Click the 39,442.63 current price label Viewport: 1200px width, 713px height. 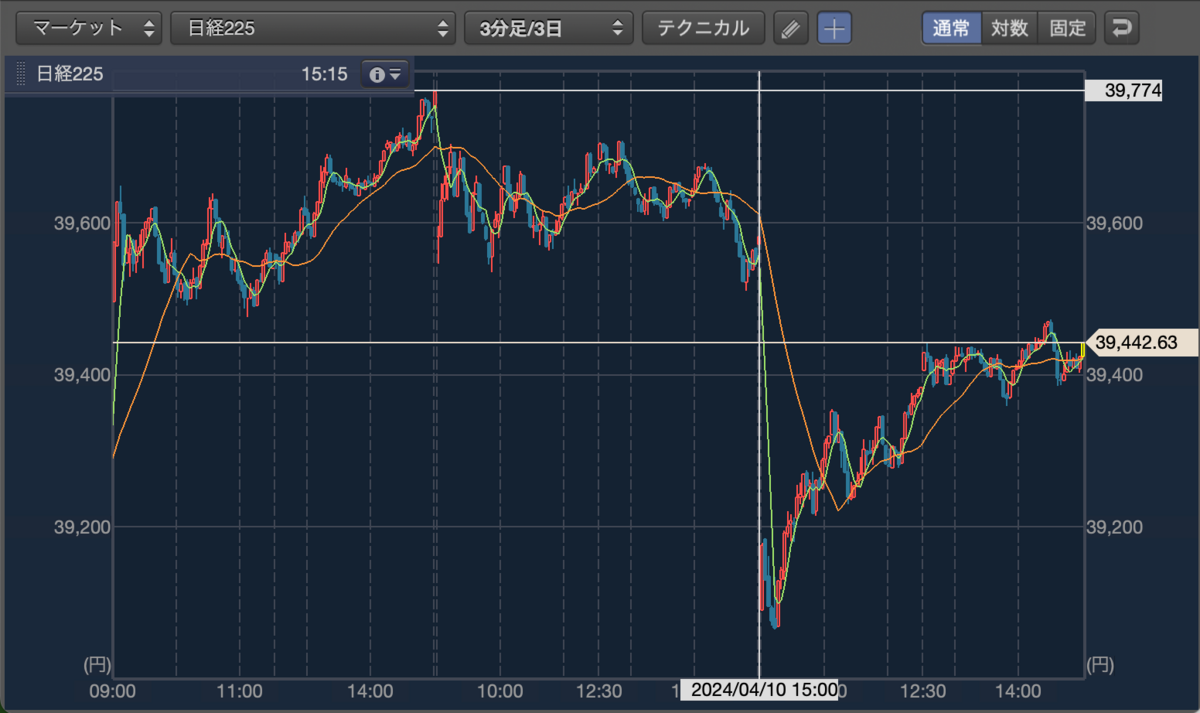[1140, 343]
